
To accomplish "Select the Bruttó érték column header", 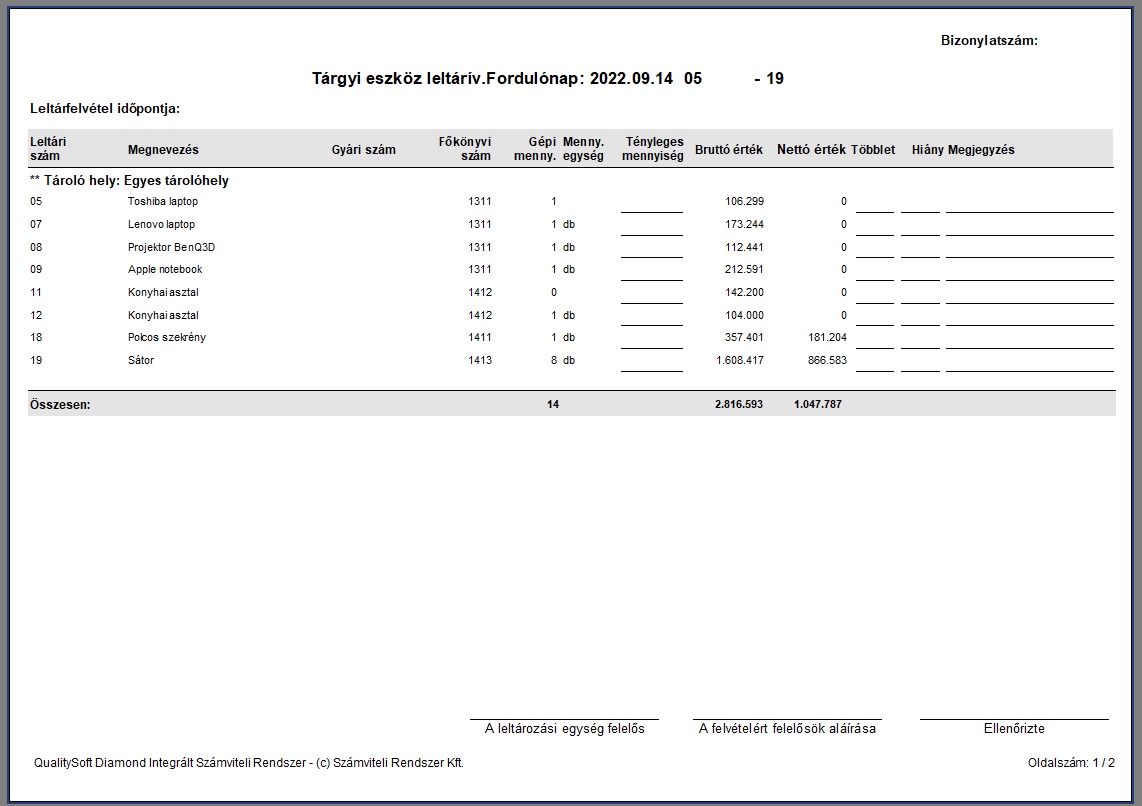I will 728,150.
